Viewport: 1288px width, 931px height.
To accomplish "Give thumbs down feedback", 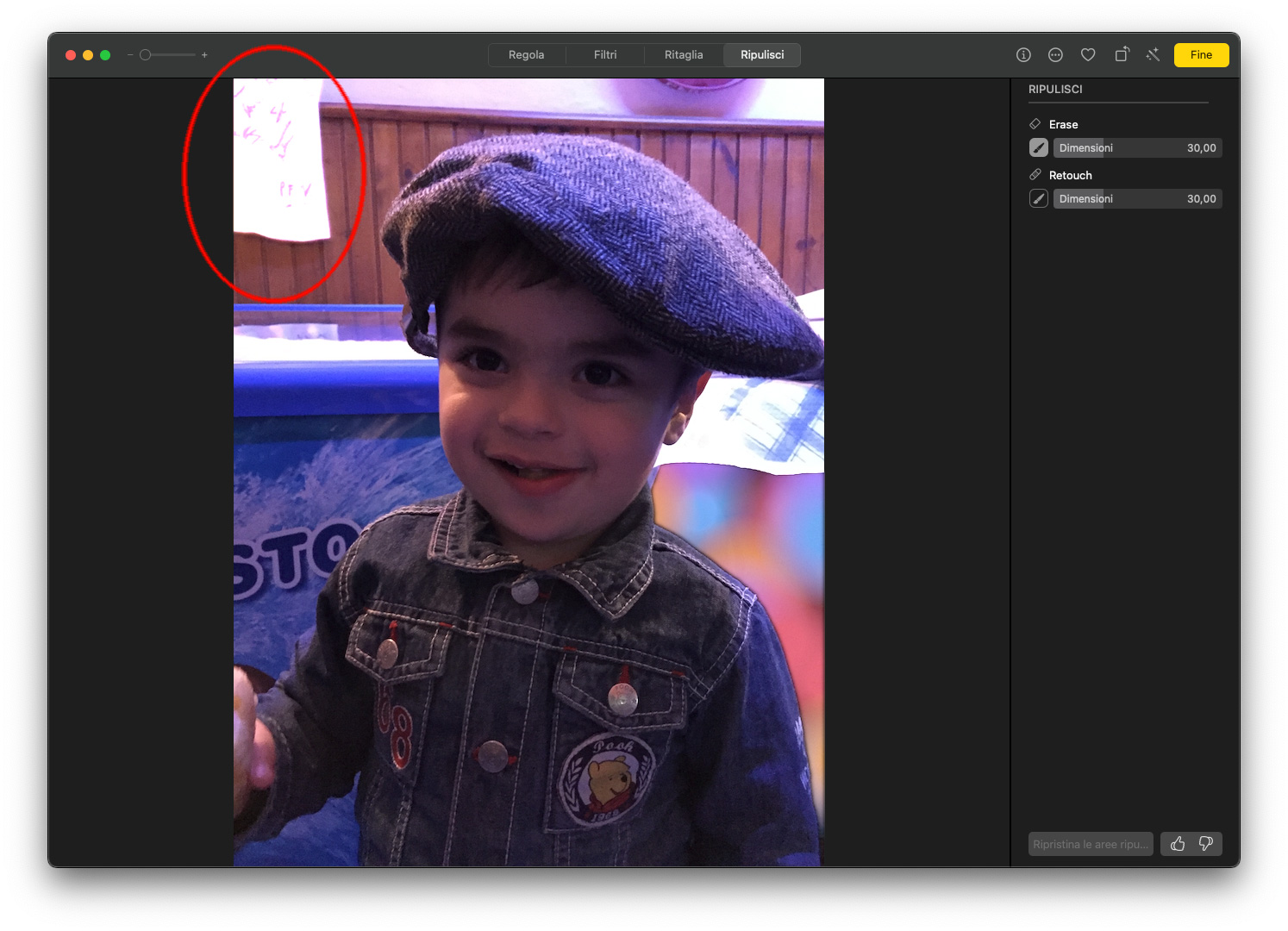I will coord(1206,844).
